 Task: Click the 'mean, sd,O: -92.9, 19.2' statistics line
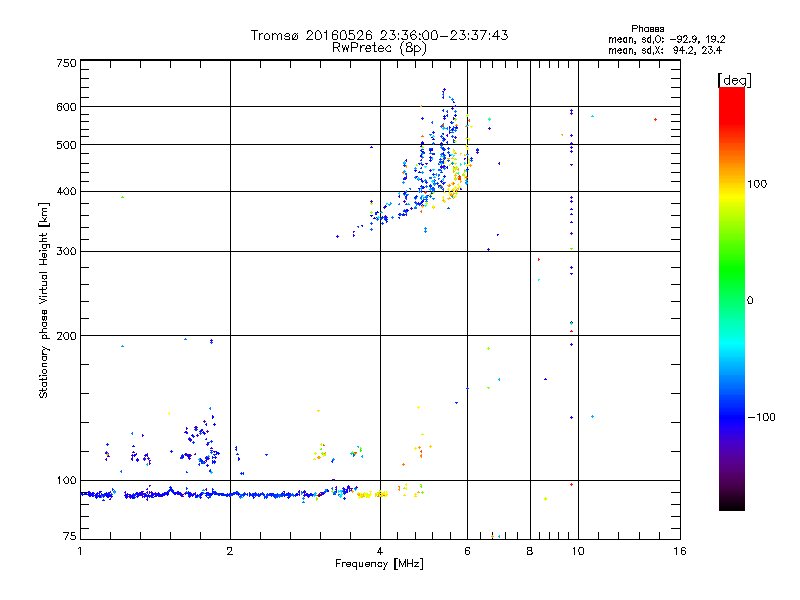(666, 39)
